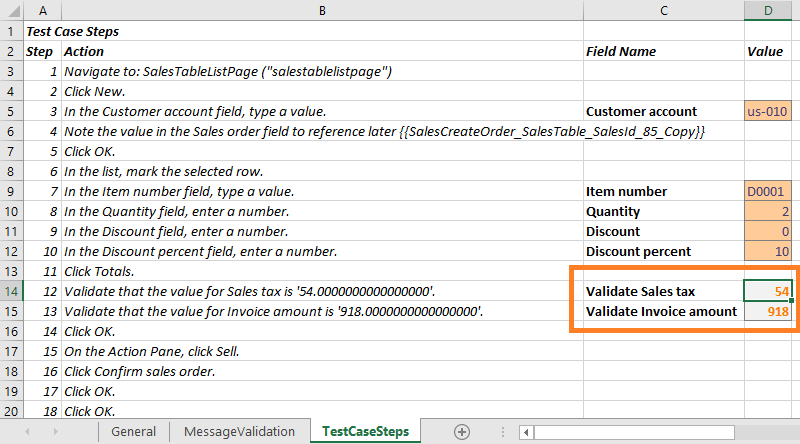Select row 9 header
Screen dimensions: 800x444
coord(11,191)
